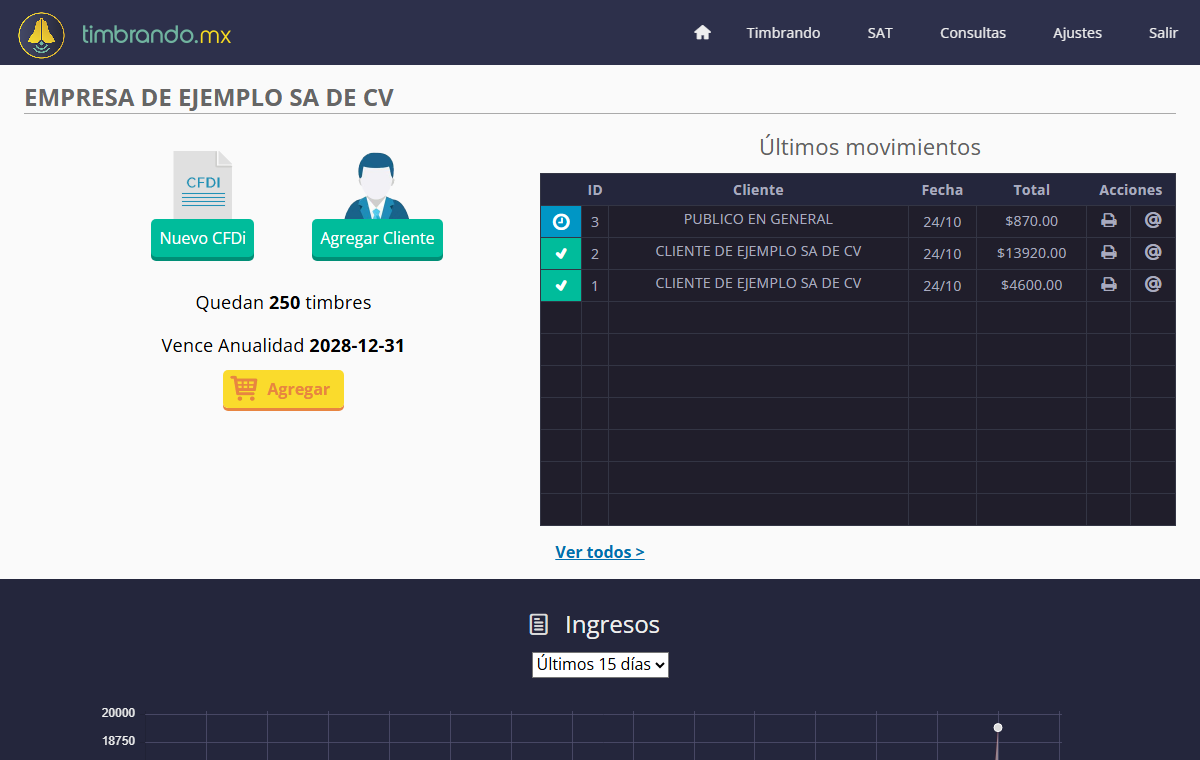Click the $870.00 total cell

point(1031,222)
